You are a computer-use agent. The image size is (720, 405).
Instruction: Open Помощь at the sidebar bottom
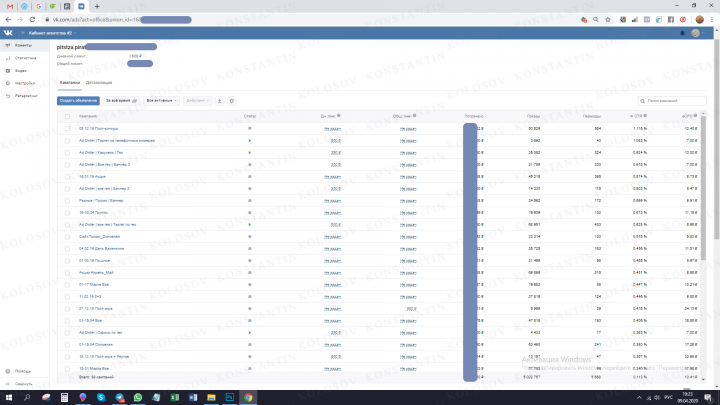22,371
